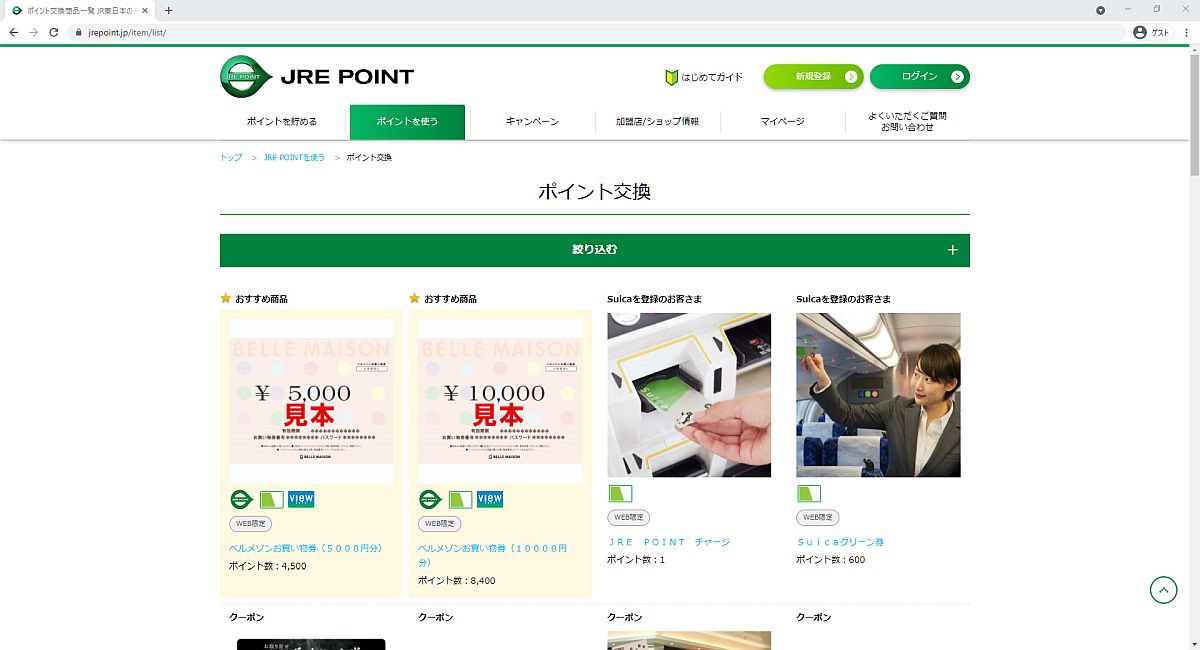This screenshot has width=1200, height=650.
Task: Click ポイント数：8,400 text
Action: click(457, 580)
